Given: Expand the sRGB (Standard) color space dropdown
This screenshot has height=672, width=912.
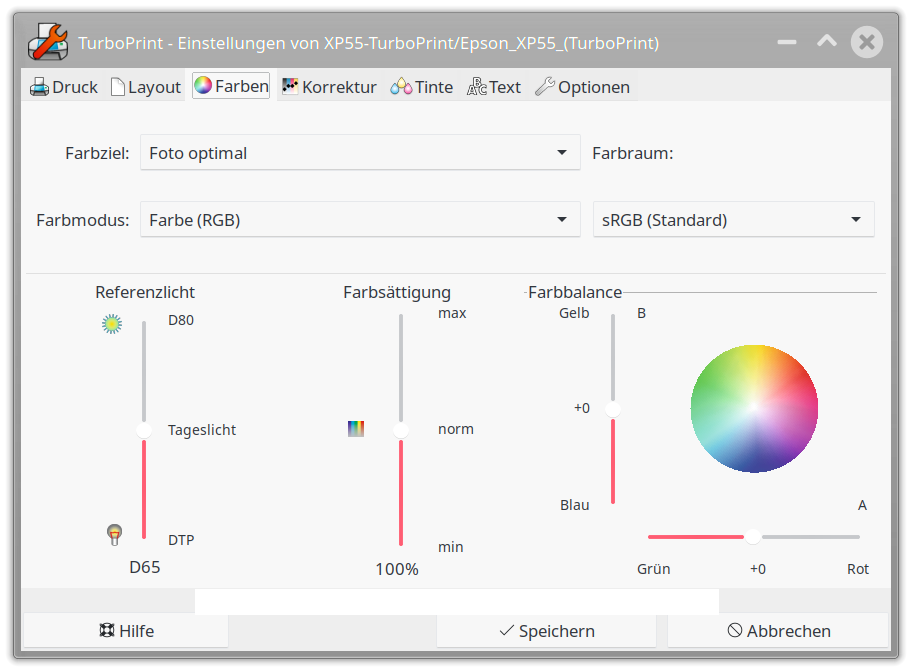Looking at the screenshot, I should coord(734,220).
